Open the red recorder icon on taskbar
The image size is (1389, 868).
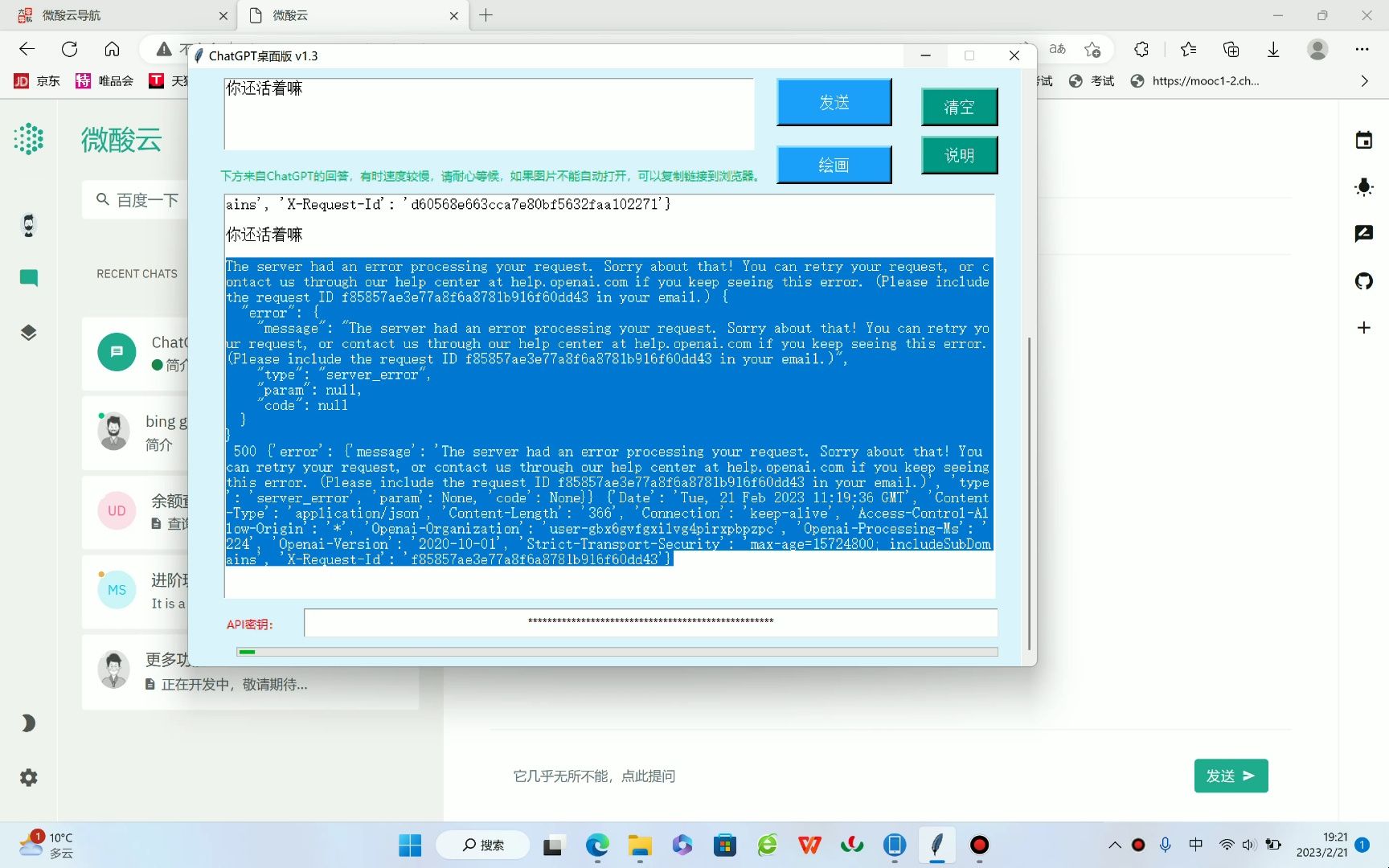[x=979, y=845]
